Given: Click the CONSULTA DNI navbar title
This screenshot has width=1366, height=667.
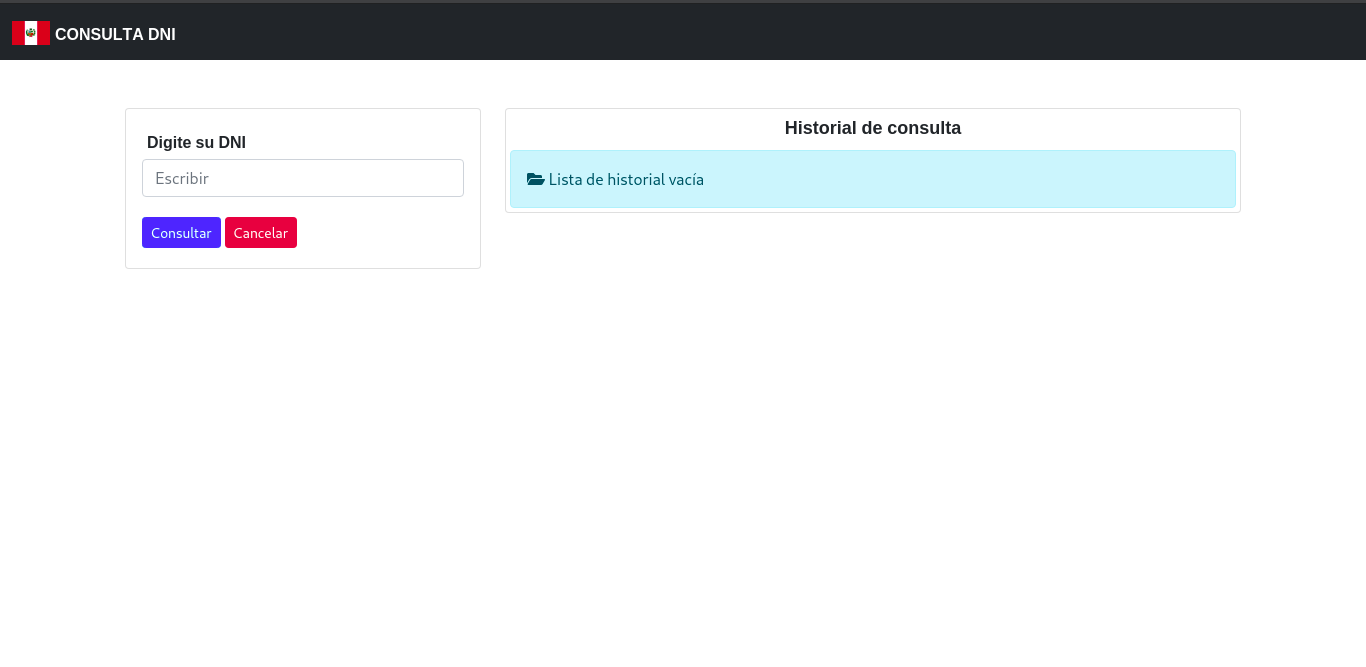Looking at the screenshot, I should (116, 33).
